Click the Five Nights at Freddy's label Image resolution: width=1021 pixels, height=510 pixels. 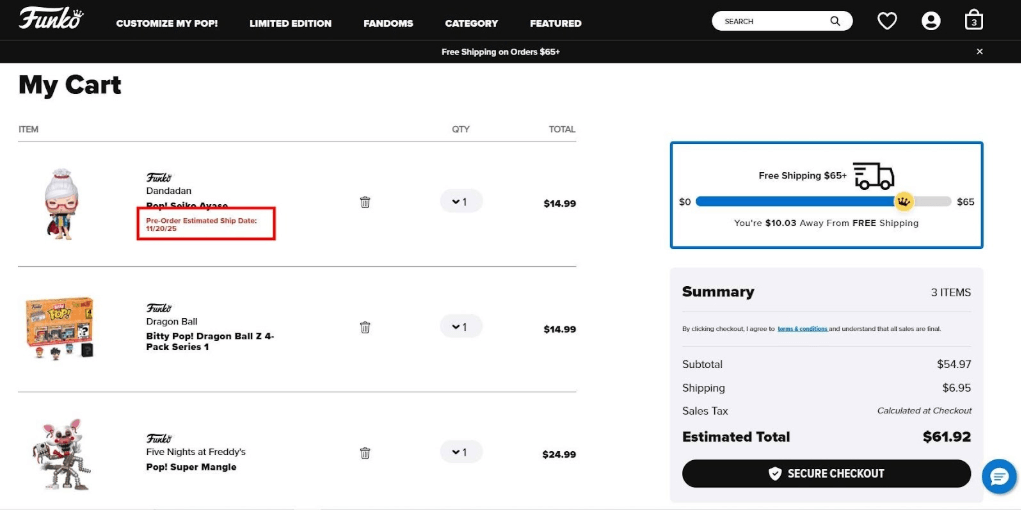click(x=195, y=452)
